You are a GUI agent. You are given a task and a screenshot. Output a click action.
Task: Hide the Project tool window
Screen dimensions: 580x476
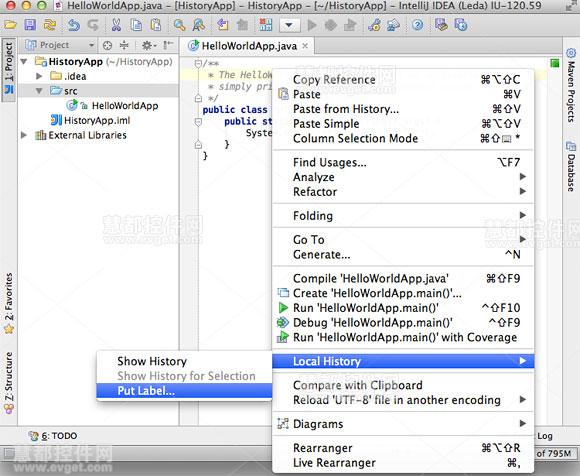[x=168, y=45]
